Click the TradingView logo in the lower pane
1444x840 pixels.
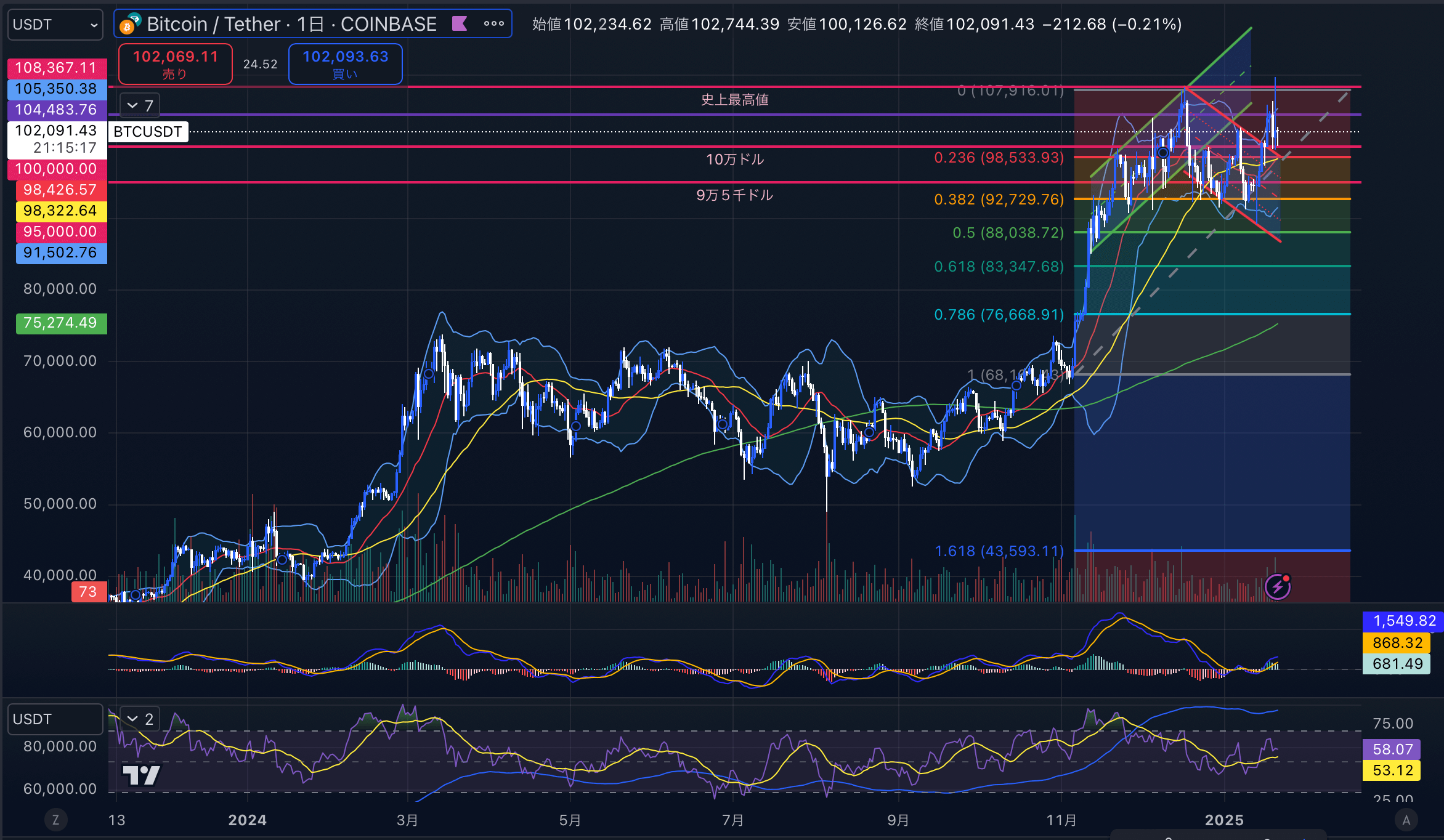(x=142, y=775)
